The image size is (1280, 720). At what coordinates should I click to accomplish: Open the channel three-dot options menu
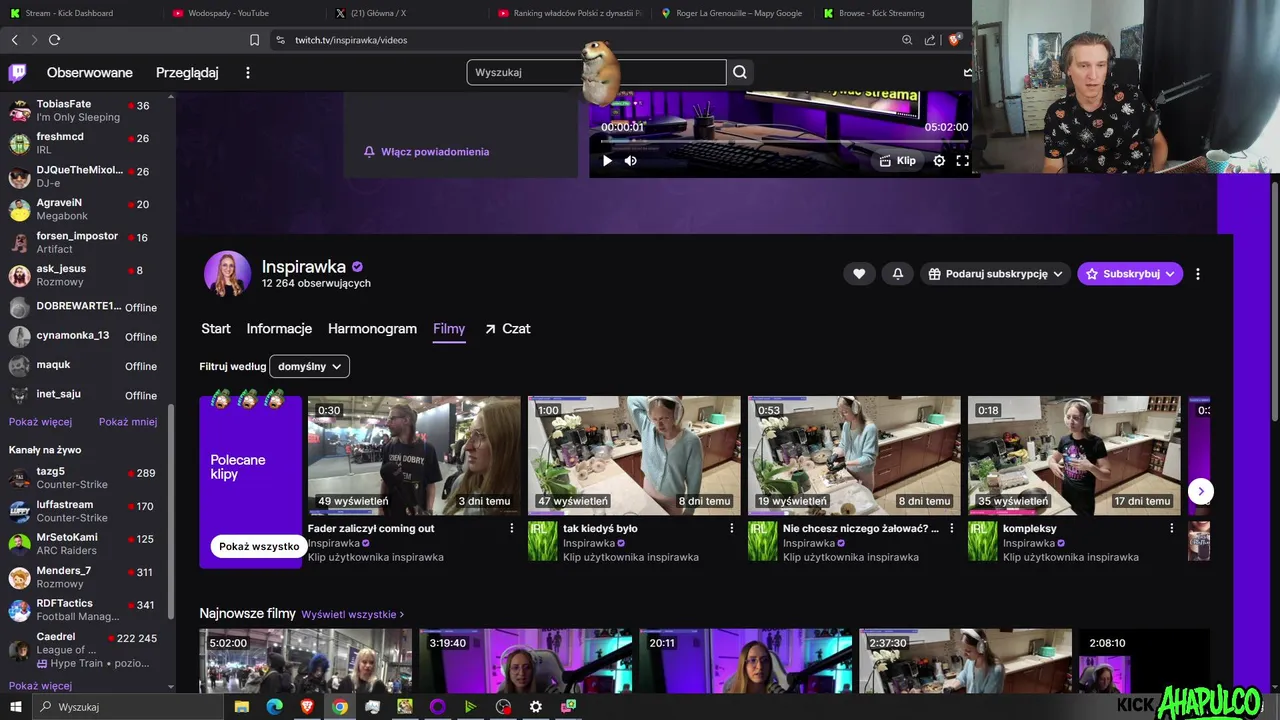(1198, 273)
